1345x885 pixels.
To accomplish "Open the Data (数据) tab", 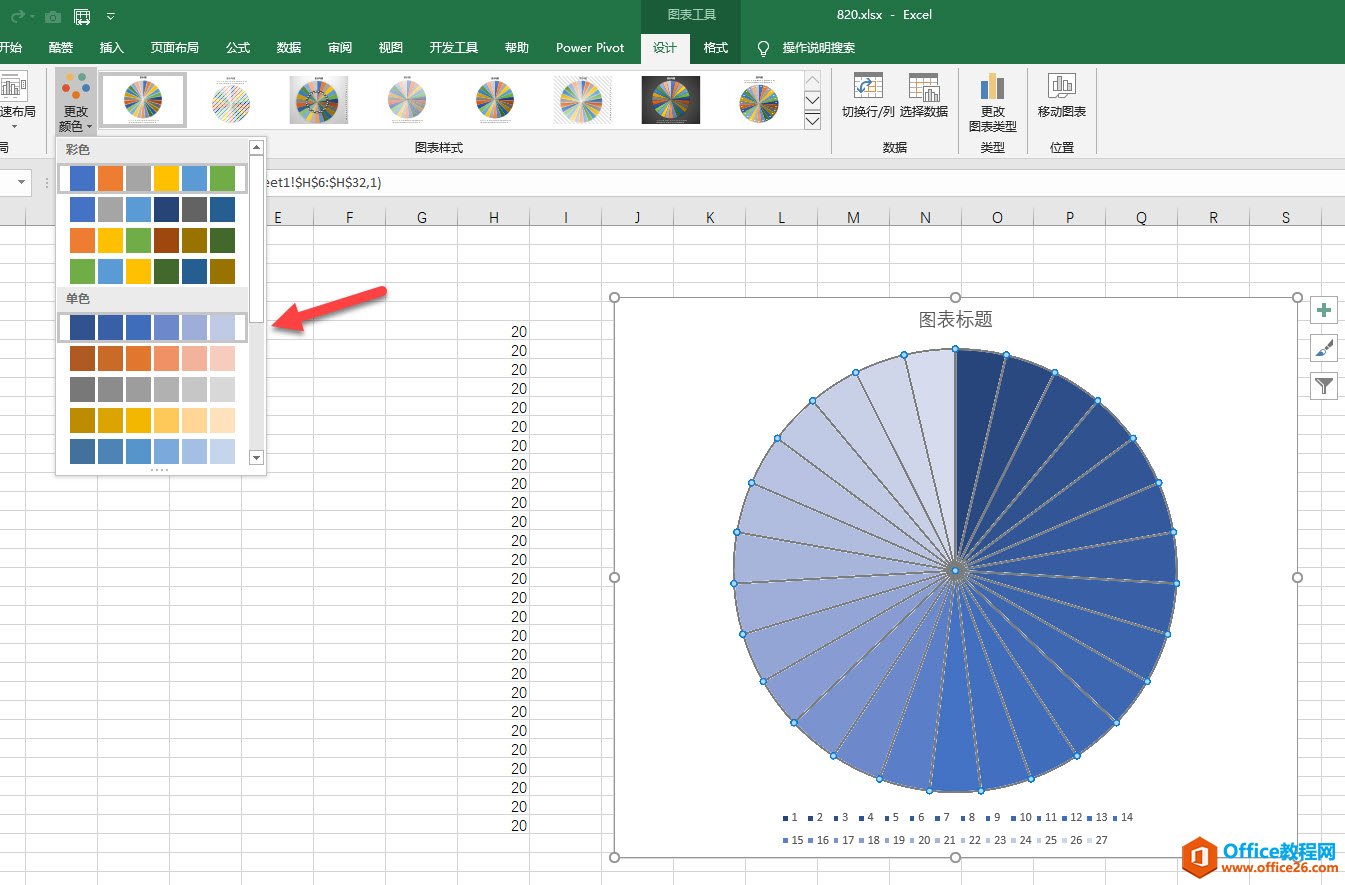I will [x=289, y=48].
